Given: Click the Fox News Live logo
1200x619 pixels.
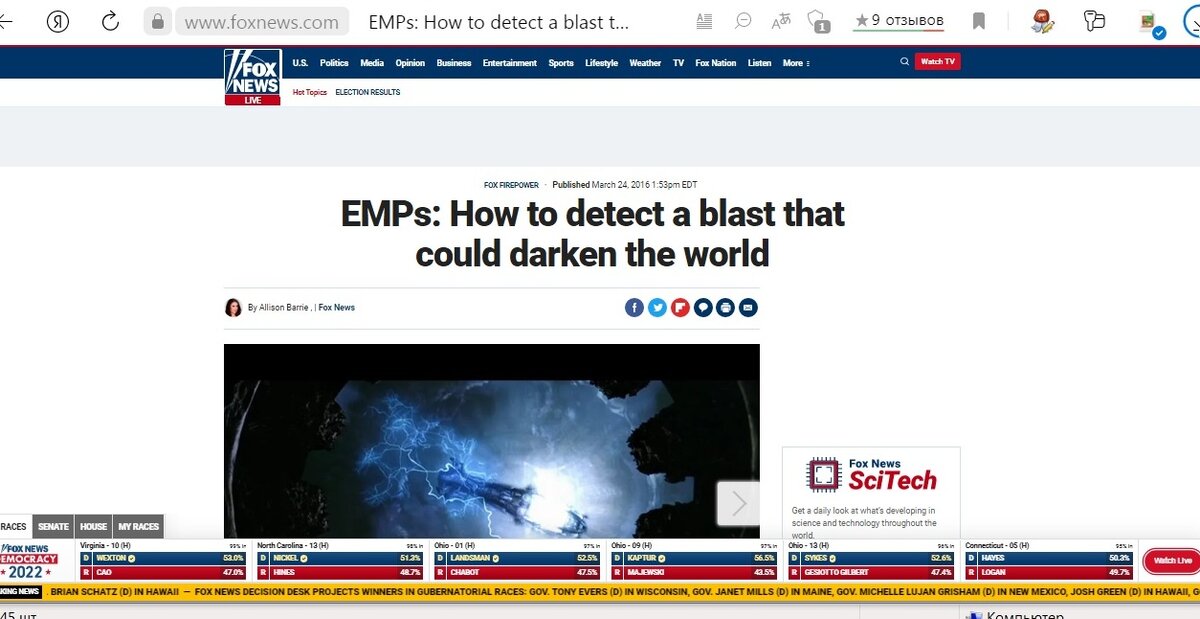Looking at the screenshot, I should point(252,77).
